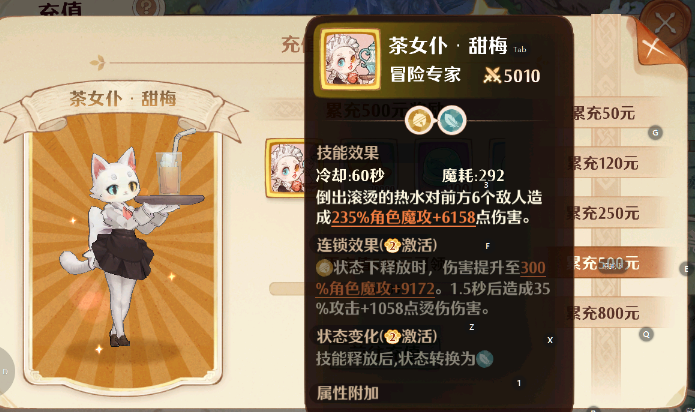Click the recharge progress bar
This screenshot has width=695, height=412.
pyautogui.click(x=287, y=289)
